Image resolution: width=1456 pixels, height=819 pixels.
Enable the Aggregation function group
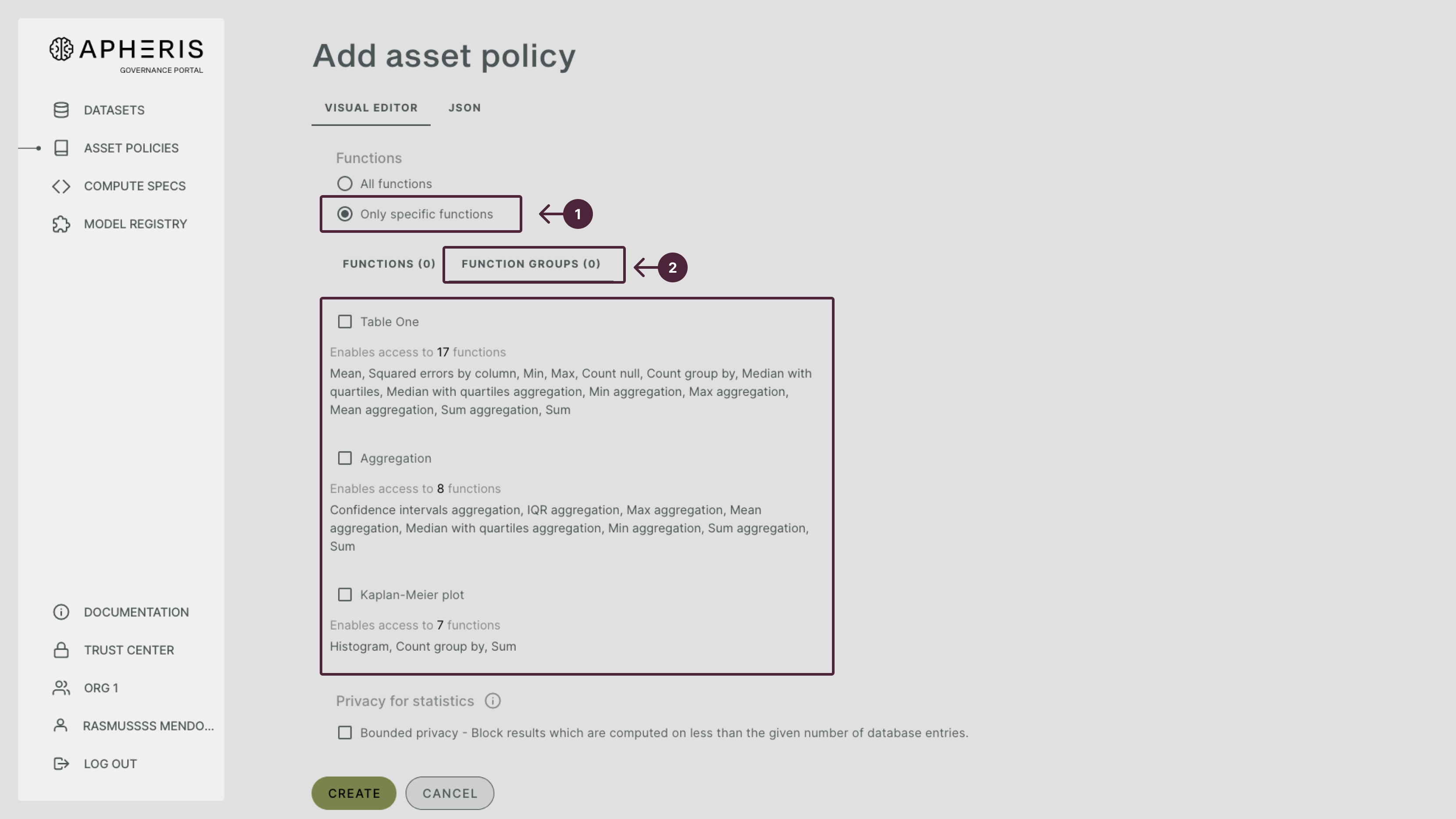(x=345, y=459)
